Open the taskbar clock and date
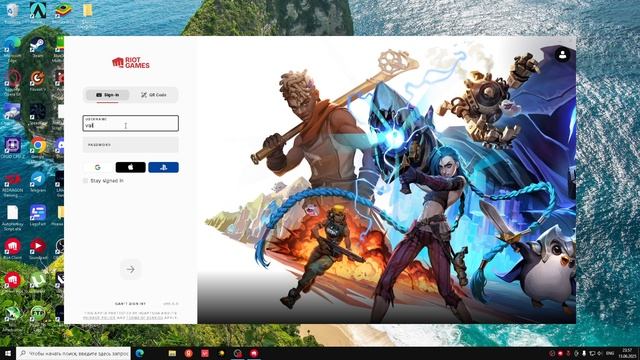 pos(627,353)
